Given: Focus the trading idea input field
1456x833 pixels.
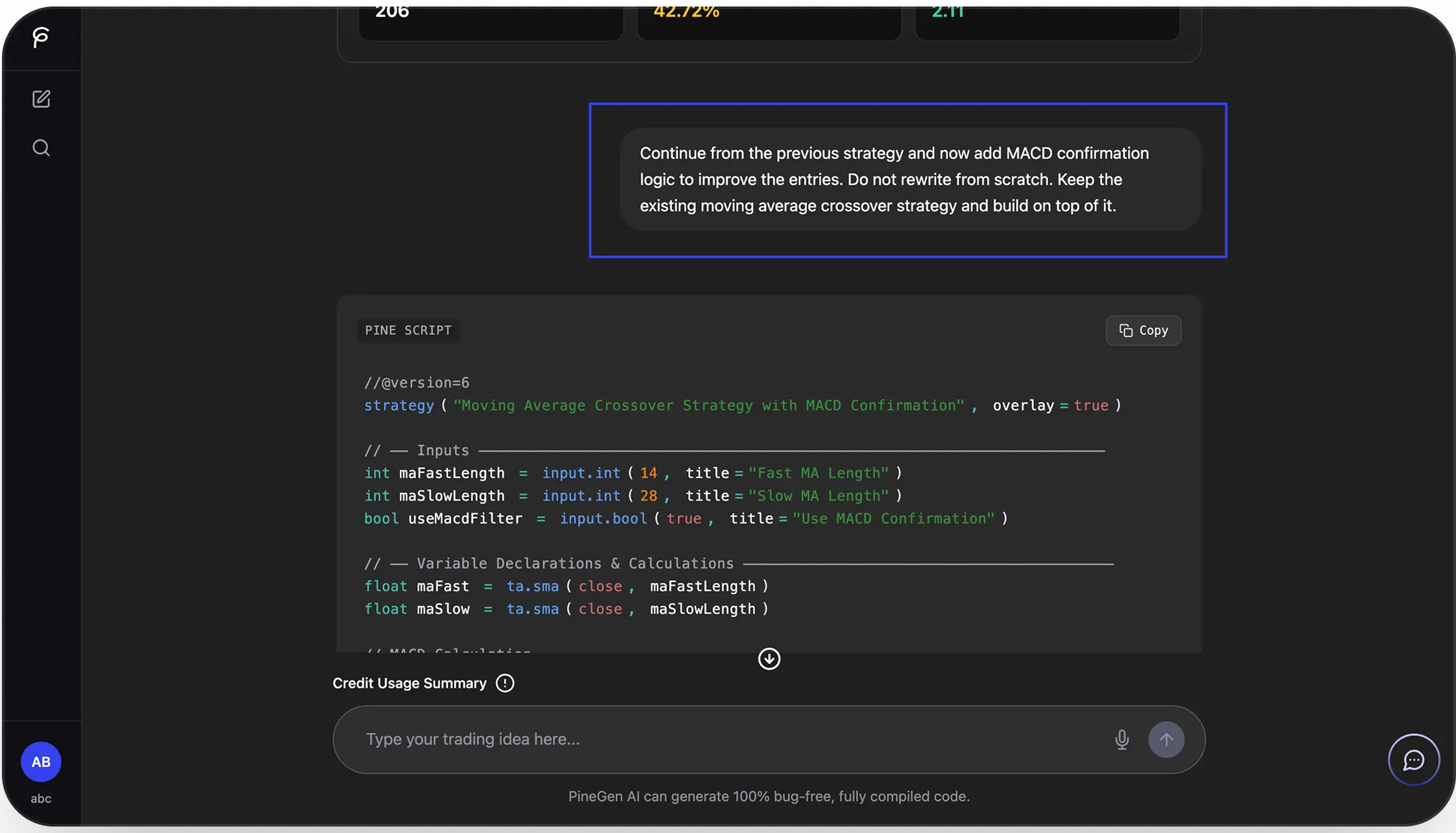Looking at the screenshot, I should (714, 739).
